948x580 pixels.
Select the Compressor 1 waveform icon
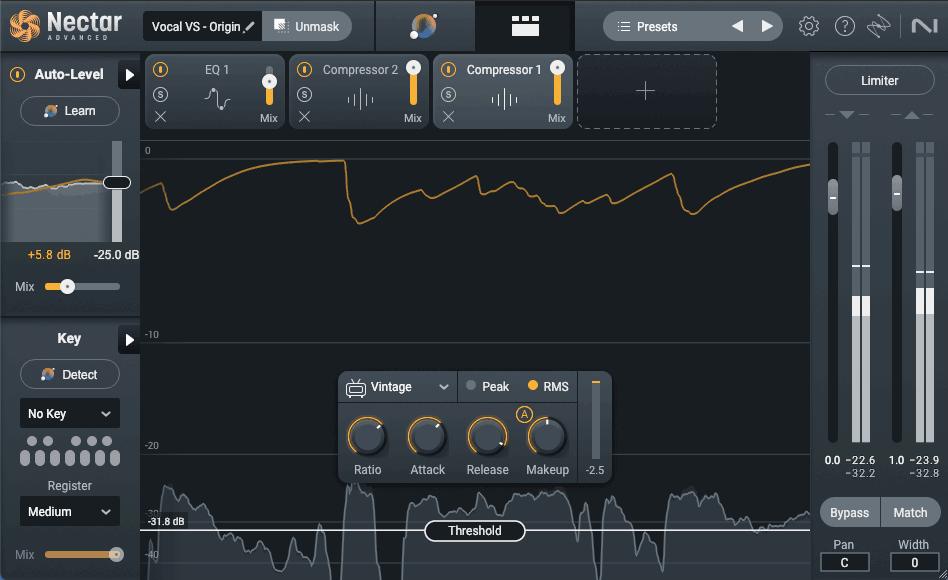[x=504, y=99]
